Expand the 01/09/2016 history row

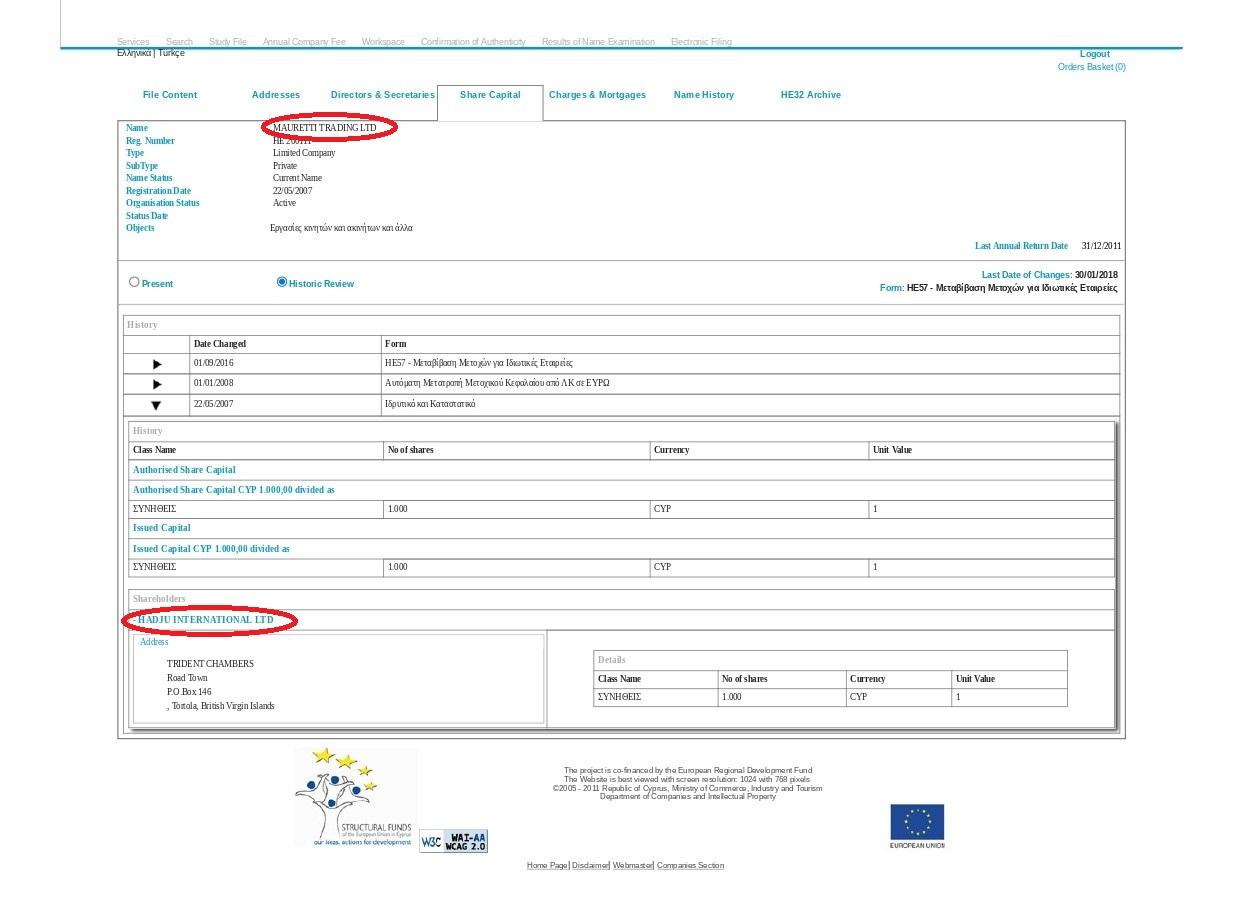[157, 364]
